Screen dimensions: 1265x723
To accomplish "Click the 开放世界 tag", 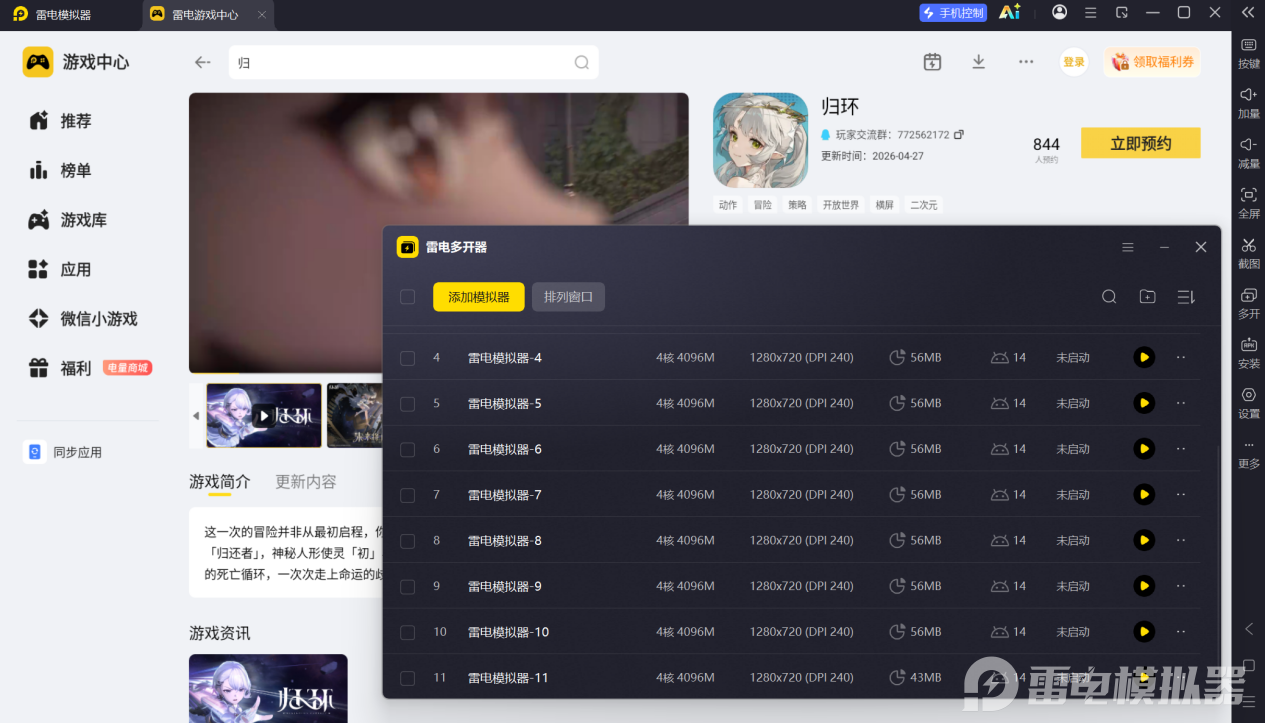I will [841, 205].
